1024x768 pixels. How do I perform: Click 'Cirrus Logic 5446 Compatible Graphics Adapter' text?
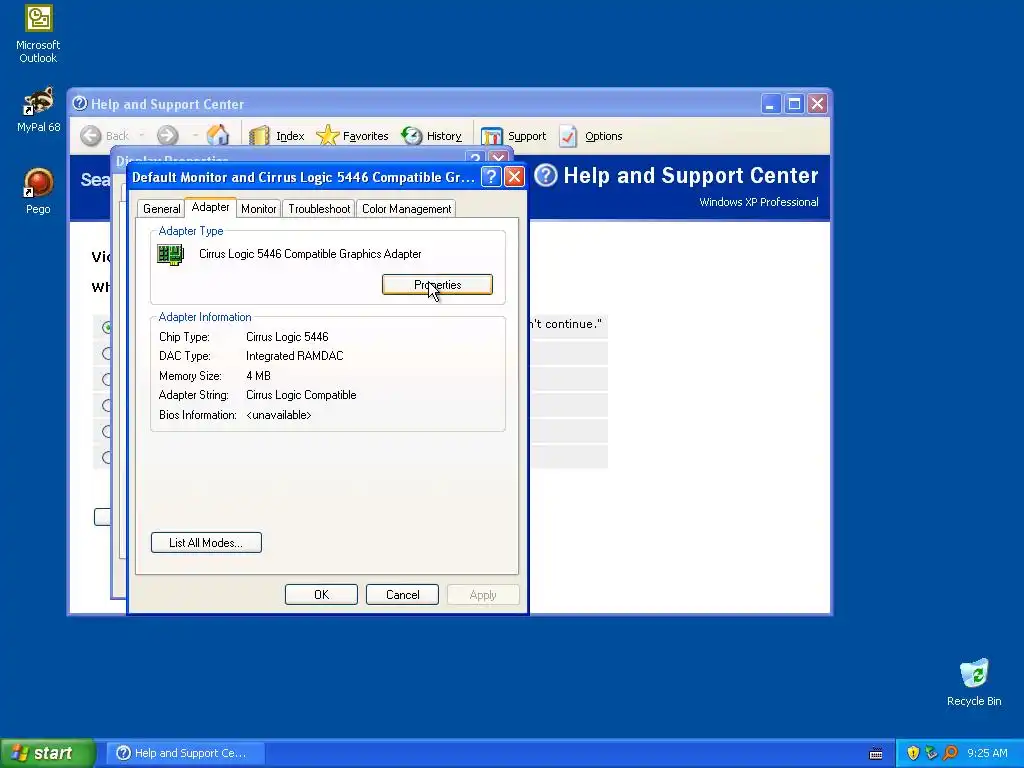coord(310,254)
